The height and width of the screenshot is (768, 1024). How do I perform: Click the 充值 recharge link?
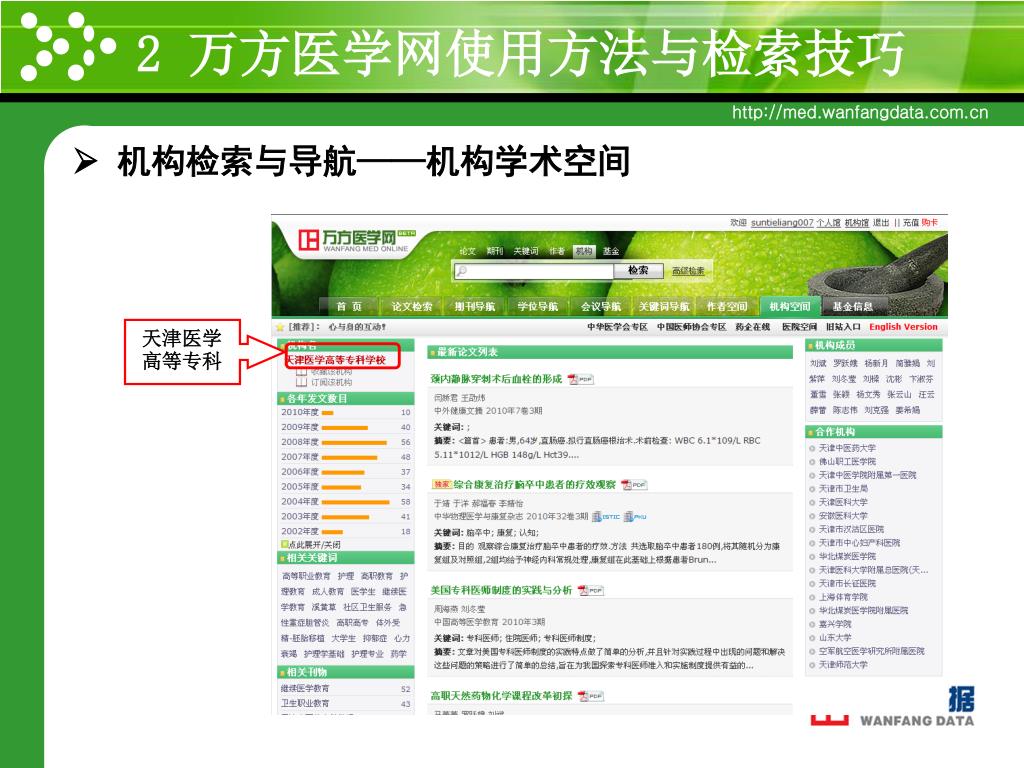(x=911, y=223)
